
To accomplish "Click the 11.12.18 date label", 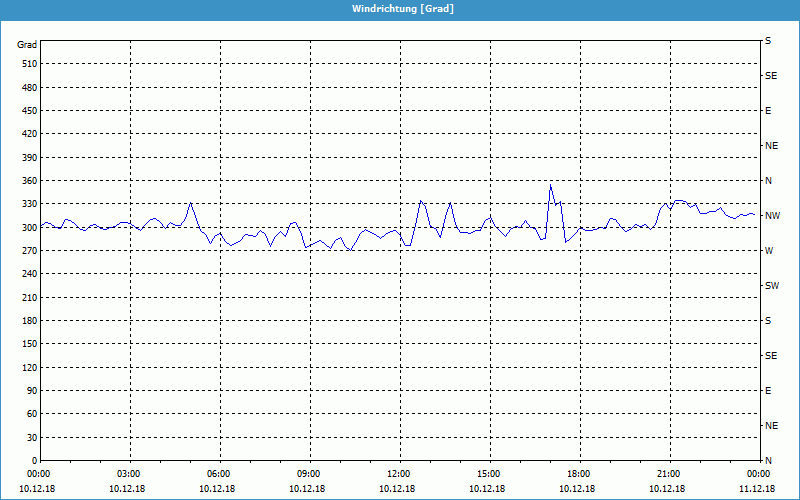I will click(757, 489).
